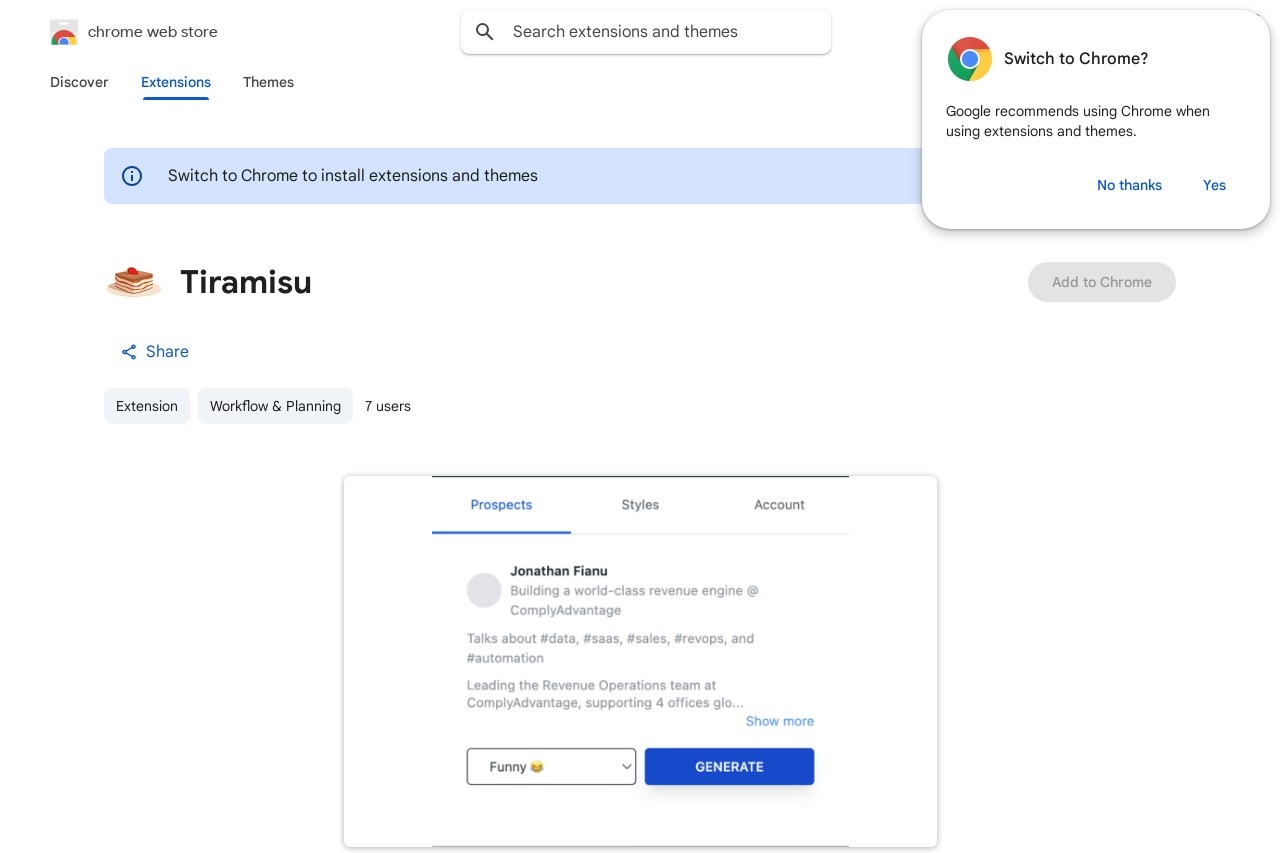This screenshot has height=853, width=1280.
Task: Focus the Search extensions and themes field
Action: (x=646, y=32)
